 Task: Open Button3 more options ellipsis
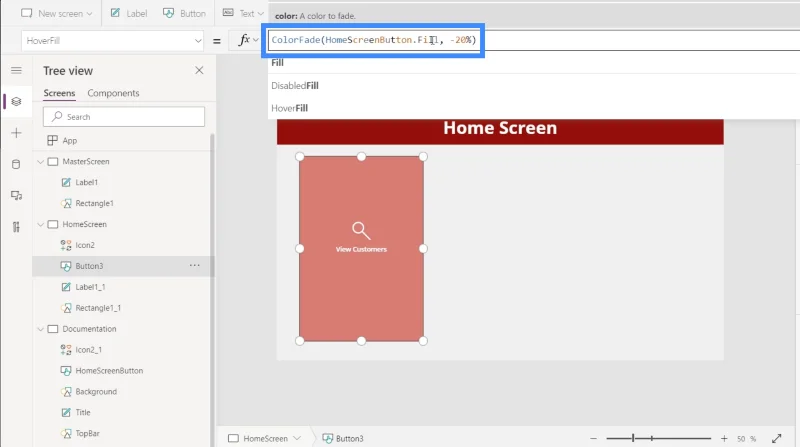click(x=194, y=265)
